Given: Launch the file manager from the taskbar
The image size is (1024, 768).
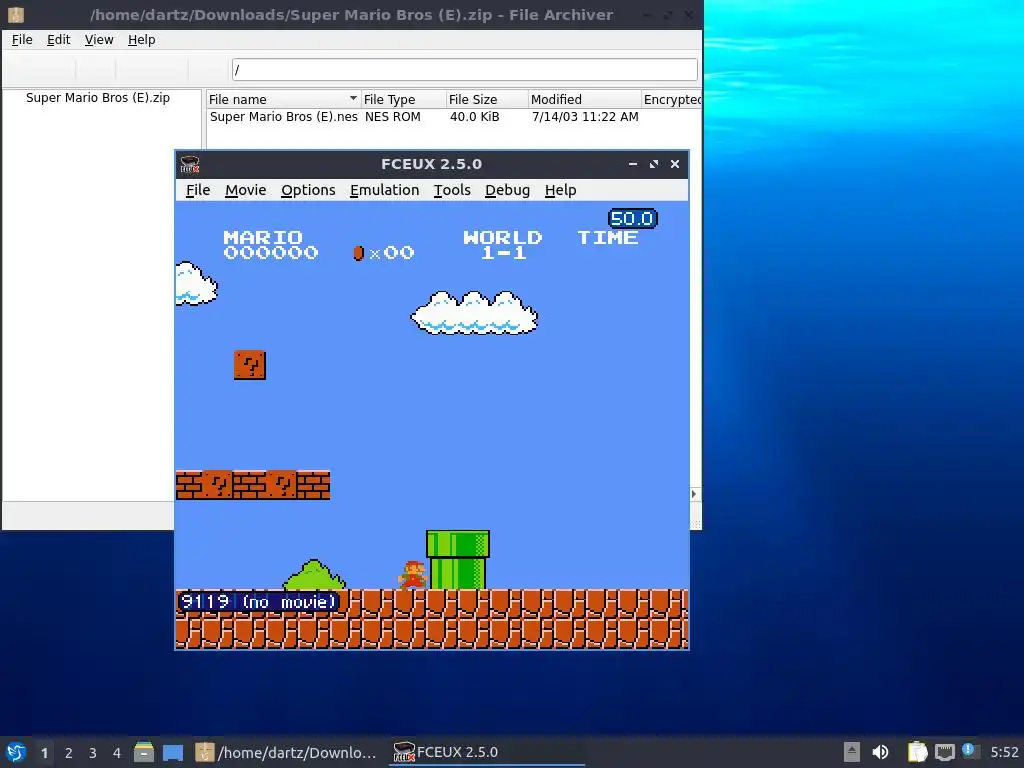Looking at the screenshot, I should [x=144, y=752].
